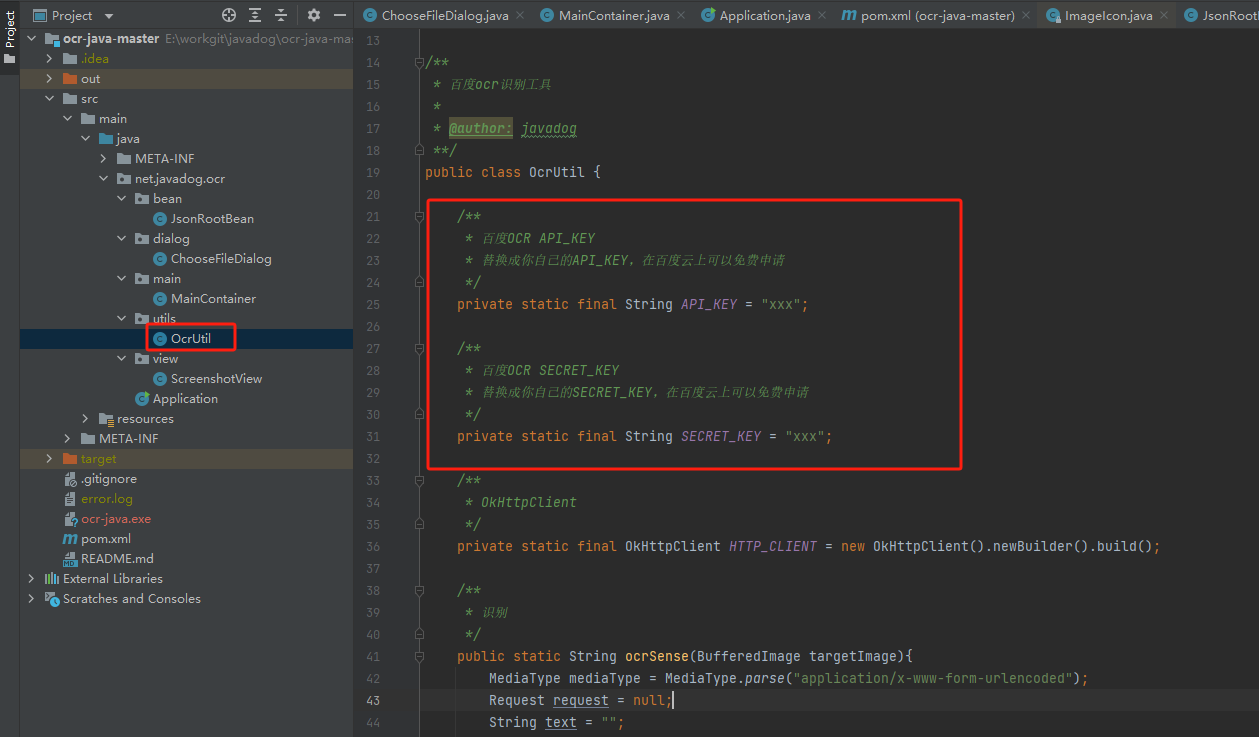Image resolution: width=1259 pixels, height=737 pixels.
Task: Expand the resources folder
Action: pos(86,418)
